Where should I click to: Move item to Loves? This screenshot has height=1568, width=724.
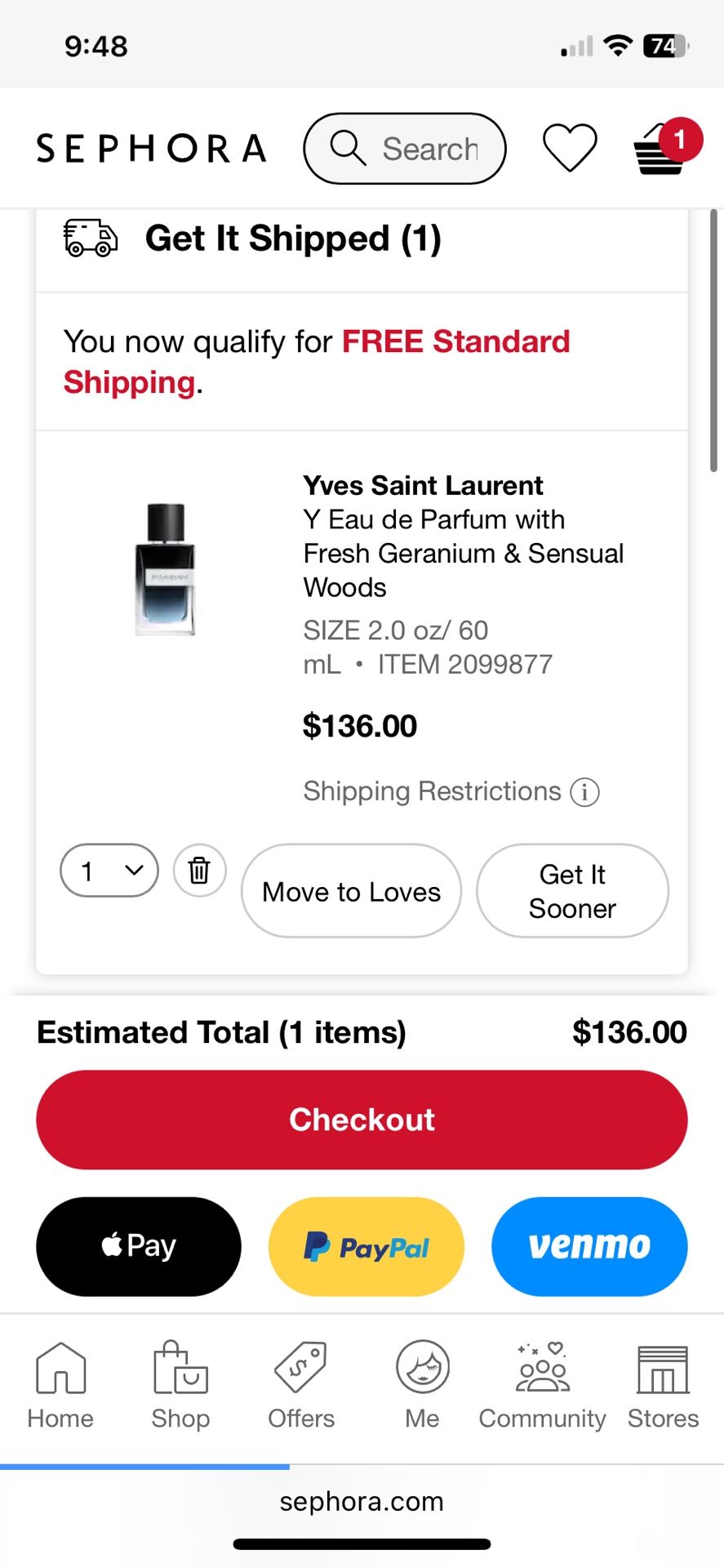351,891
